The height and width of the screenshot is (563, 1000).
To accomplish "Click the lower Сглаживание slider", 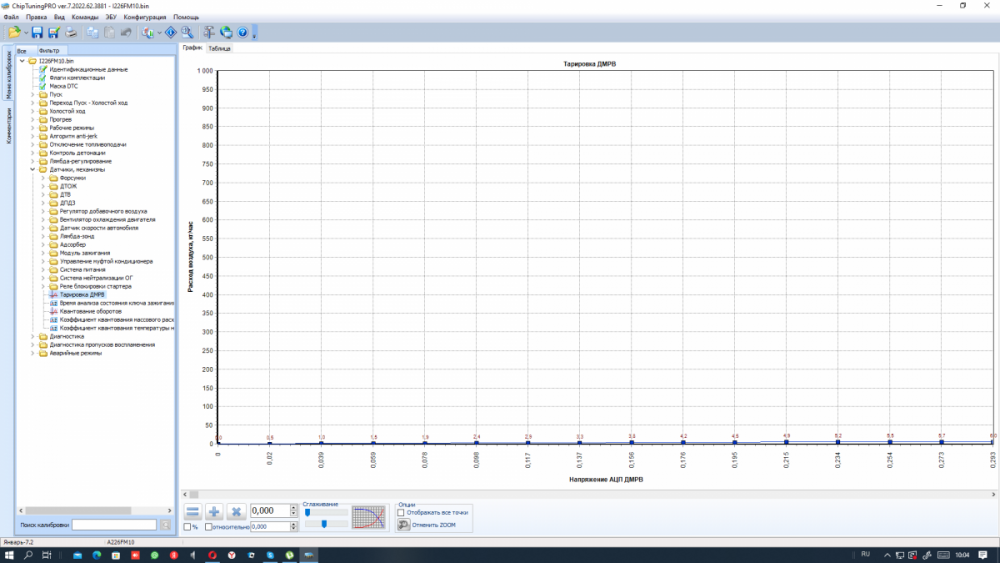I will click(x=327, y=524).
